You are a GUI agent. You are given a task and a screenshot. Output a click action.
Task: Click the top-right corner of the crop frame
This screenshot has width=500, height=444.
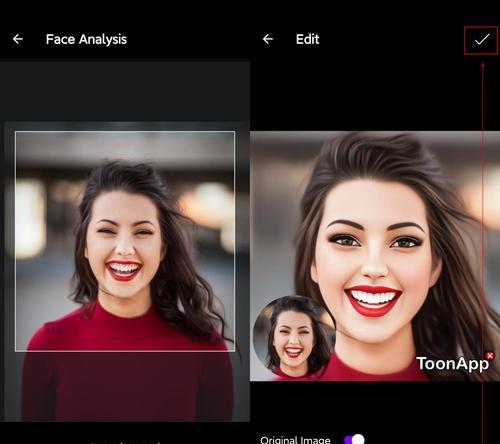tap(235, 132)
